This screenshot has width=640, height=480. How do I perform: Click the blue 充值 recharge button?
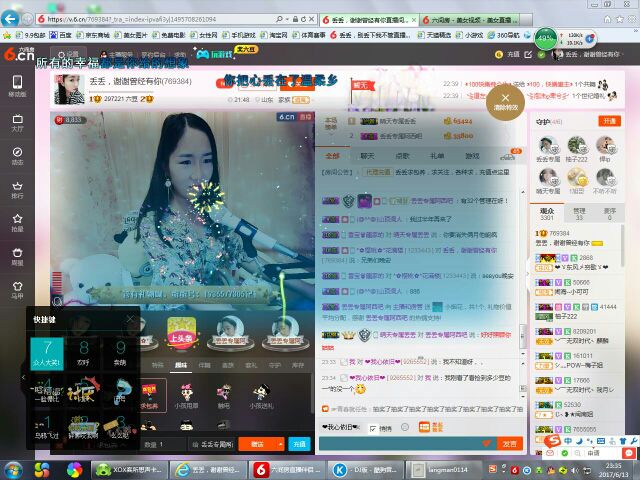[x=300, y=444]
